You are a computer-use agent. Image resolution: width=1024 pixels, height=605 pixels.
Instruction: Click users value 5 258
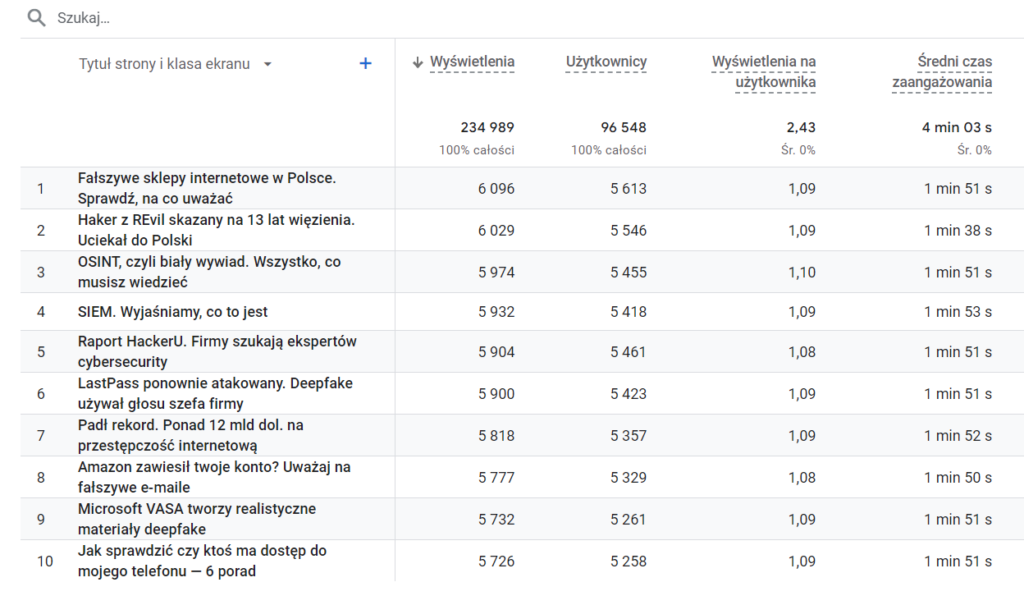[628, 561]
